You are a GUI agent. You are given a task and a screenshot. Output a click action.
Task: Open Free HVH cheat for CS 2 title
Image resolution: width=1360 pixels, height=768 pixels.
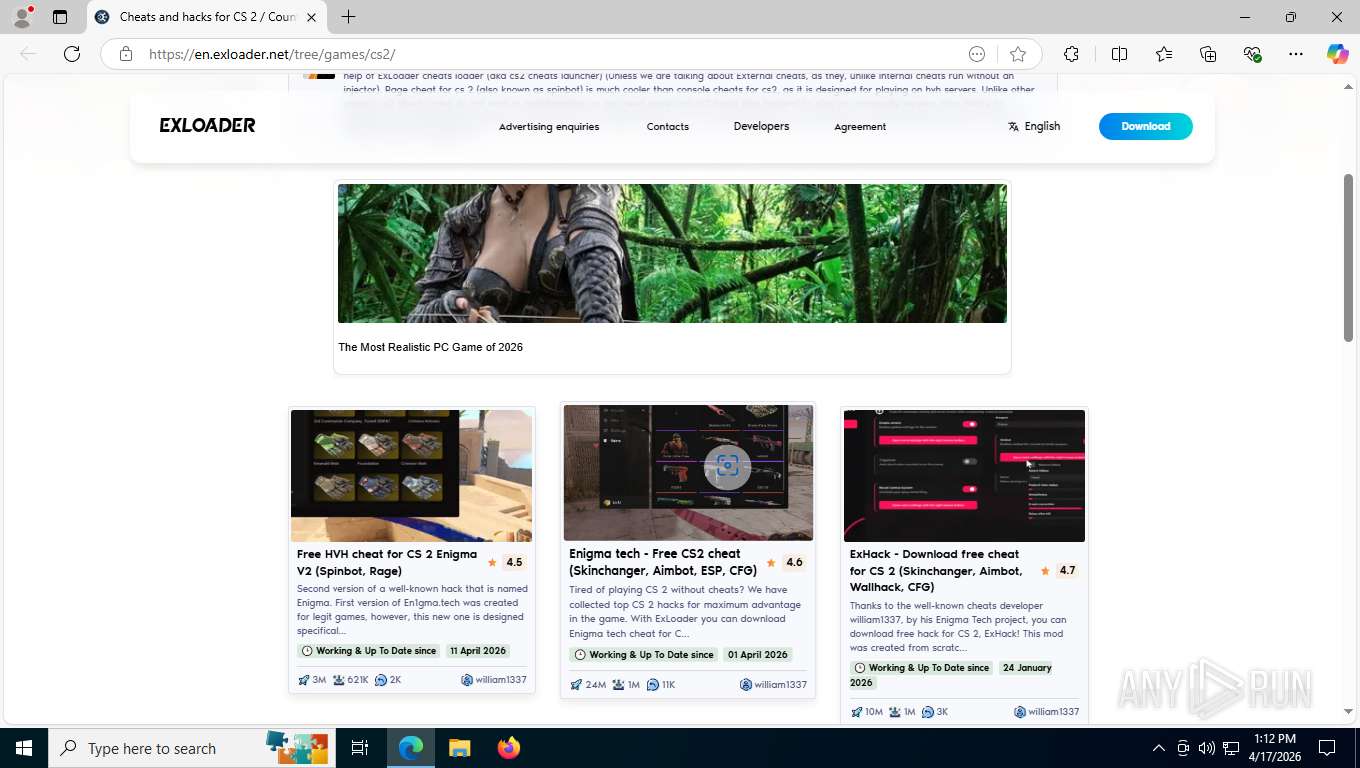point(387,562)
